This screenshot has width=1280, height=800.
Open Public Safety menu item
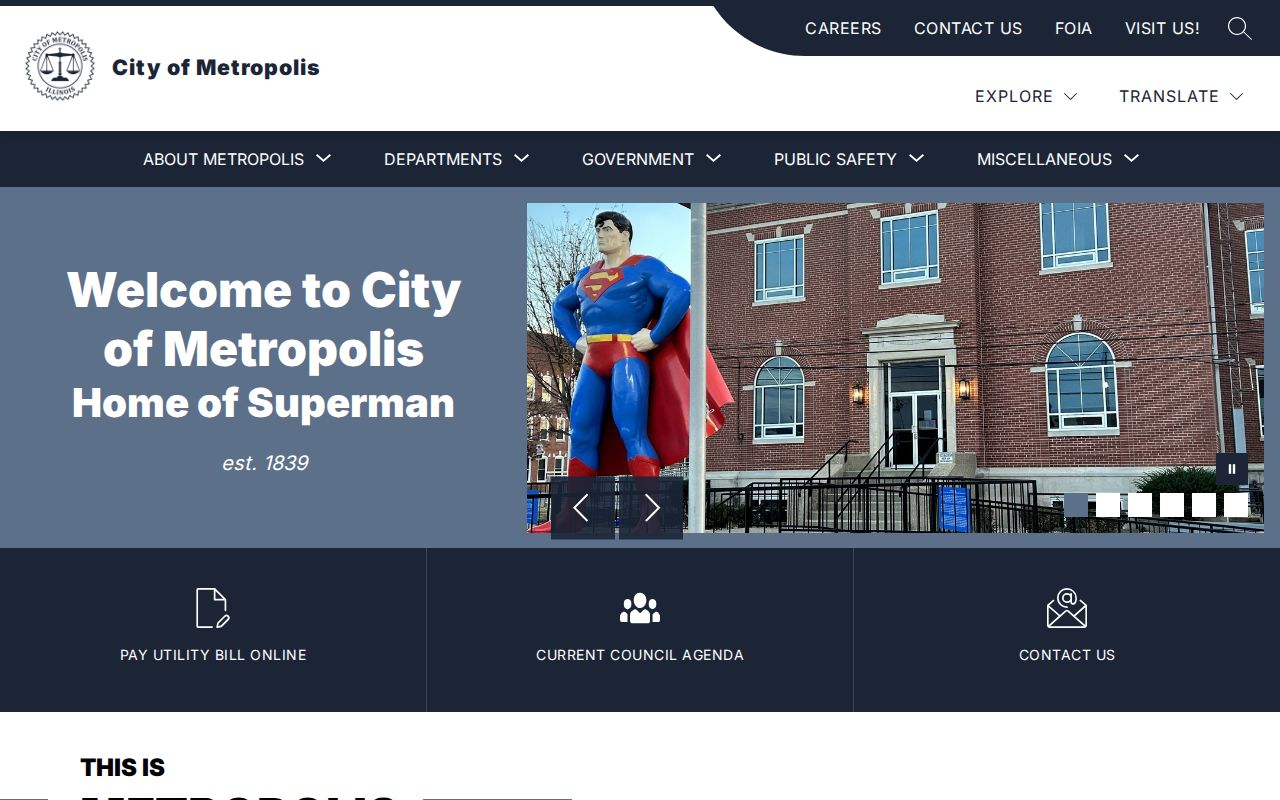coord(835,159)
